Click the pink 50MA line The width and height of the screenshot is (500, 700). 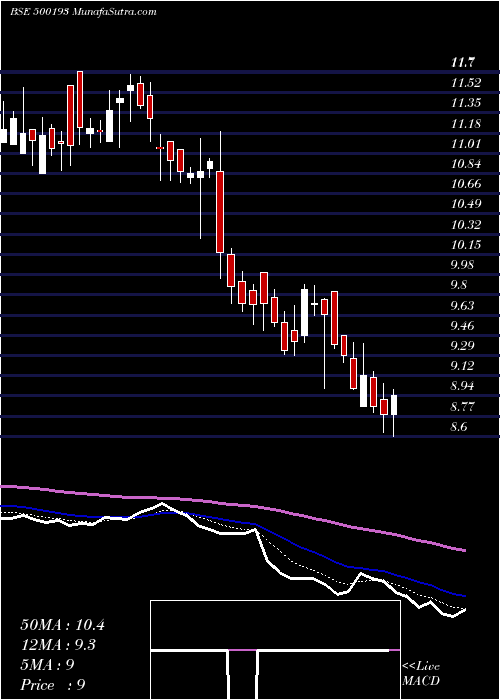pyautogui.click(x=233, y=504)
